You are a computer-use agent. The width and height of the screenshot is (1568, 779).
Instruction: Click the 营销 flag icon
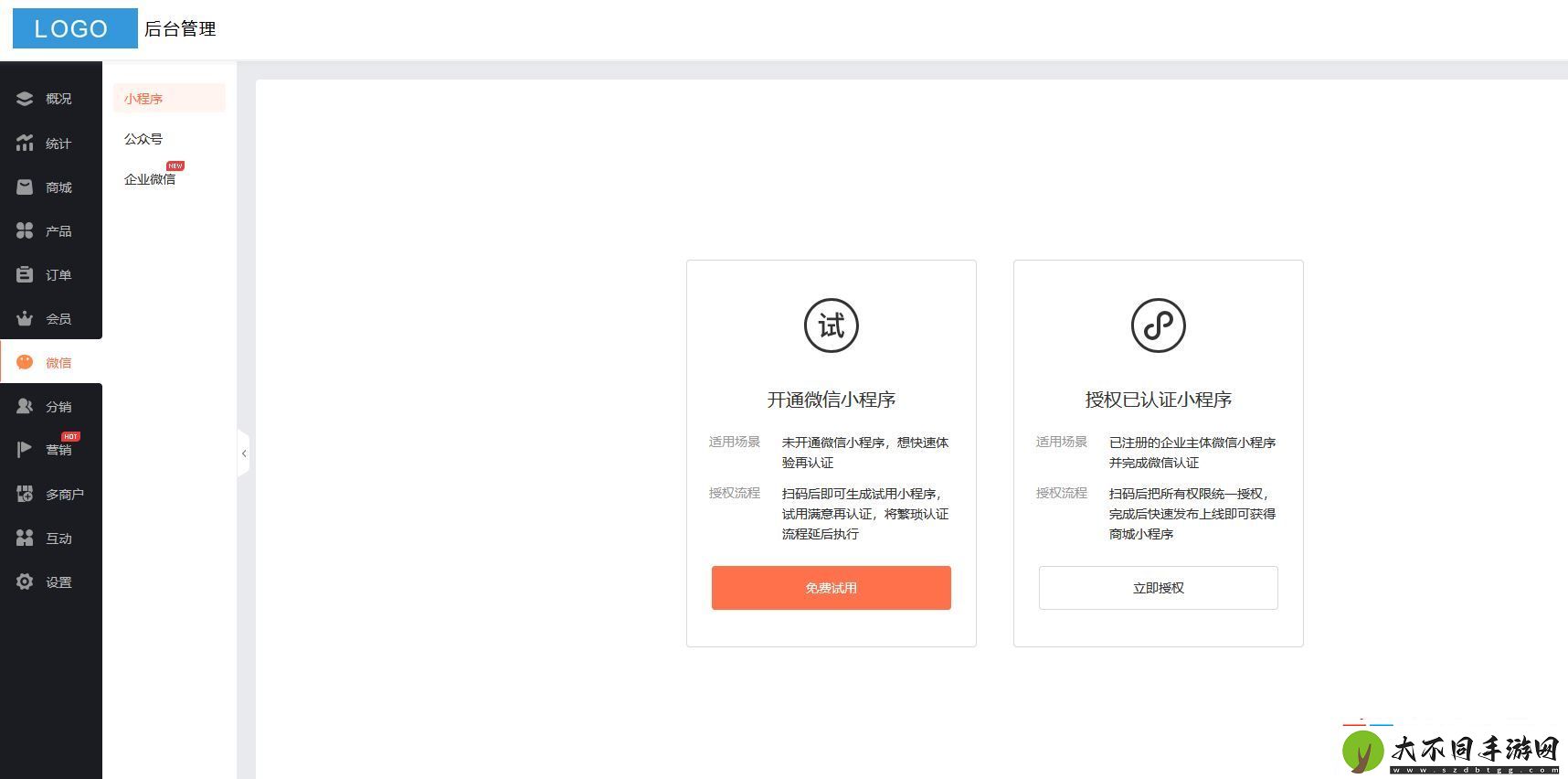[x=25, y=450]
